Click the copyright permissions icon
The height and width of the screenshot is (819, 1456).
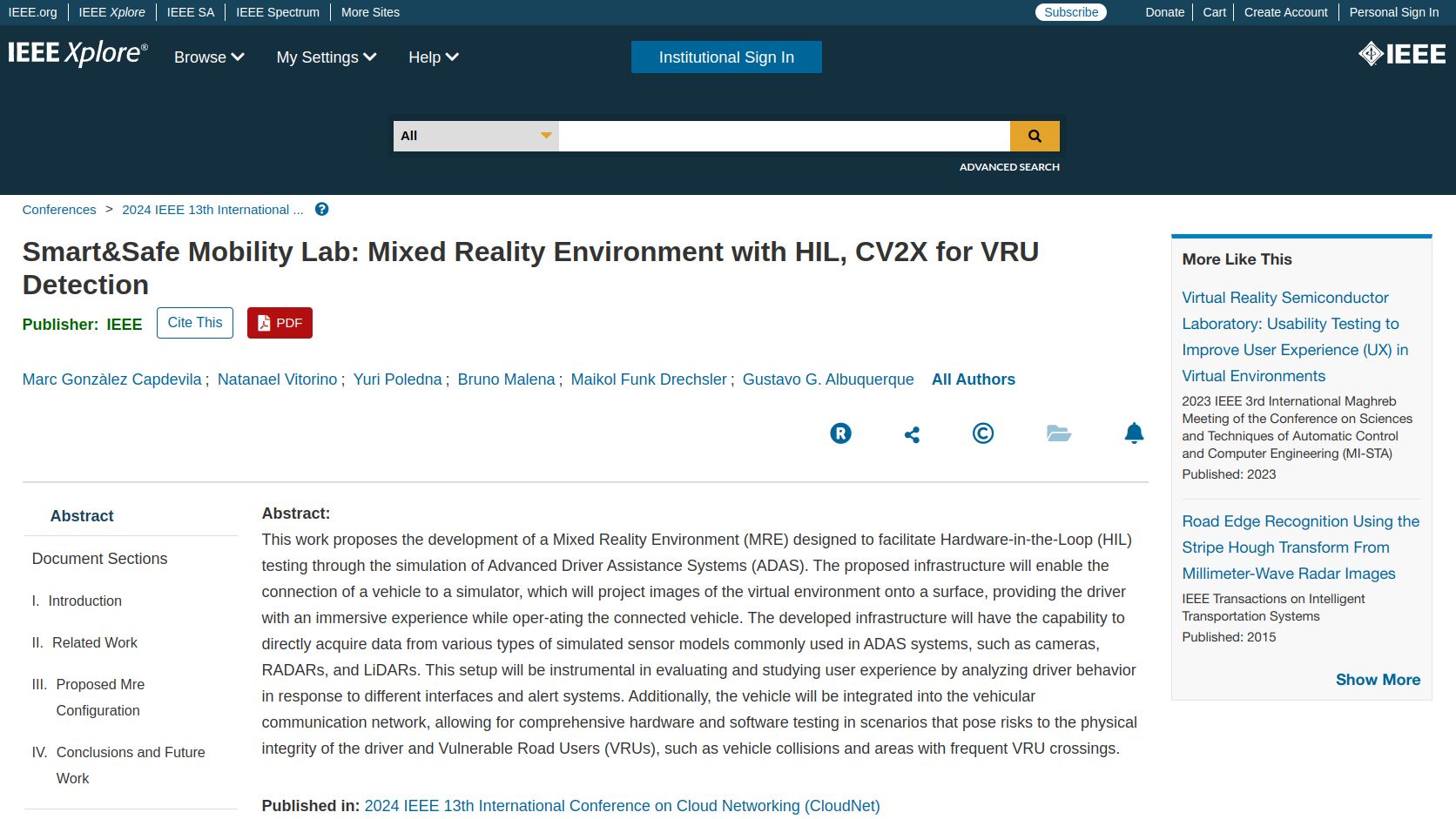point(983,433)
